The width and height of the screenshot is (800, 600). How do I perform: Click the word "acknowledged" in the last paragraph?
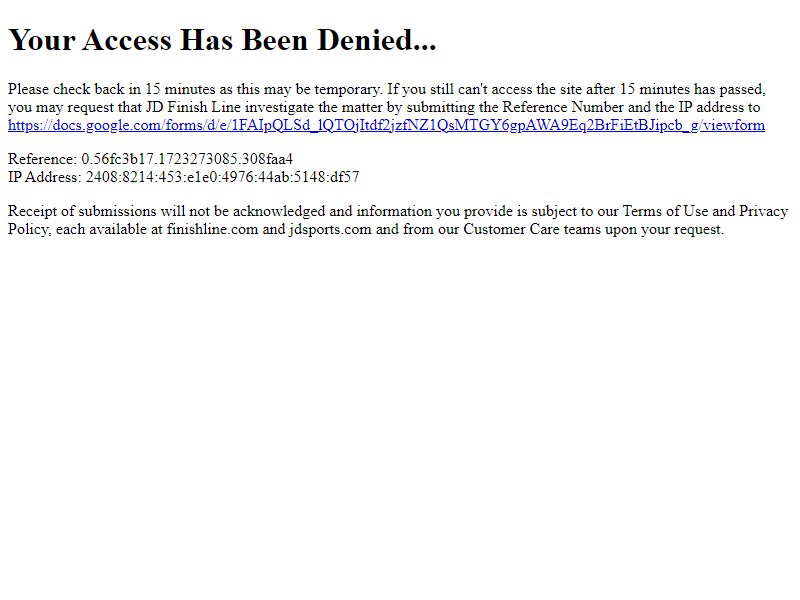279,211
